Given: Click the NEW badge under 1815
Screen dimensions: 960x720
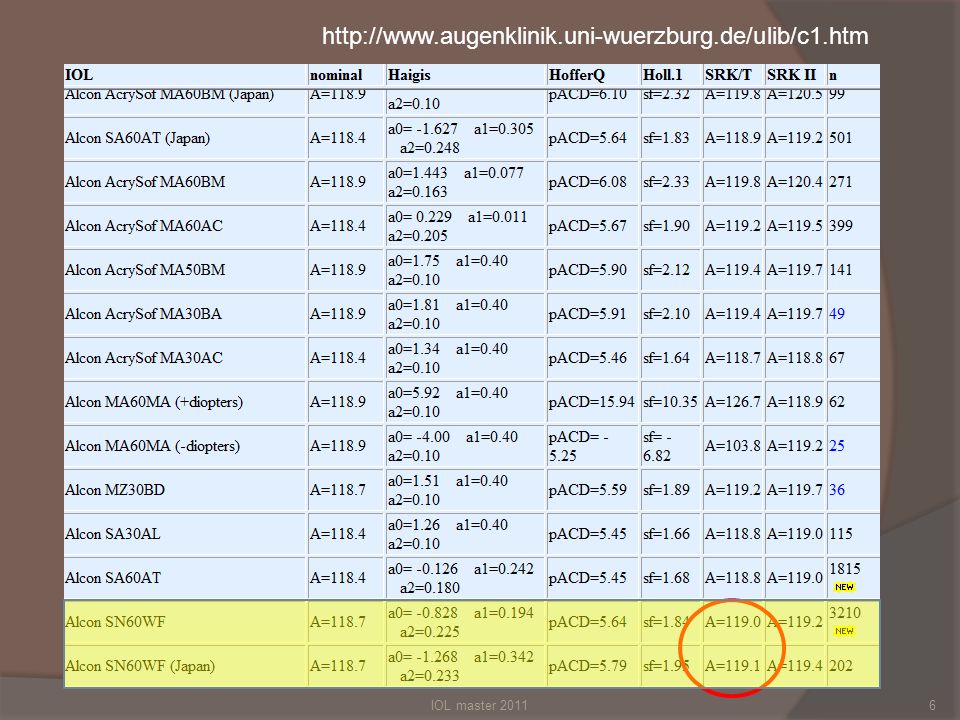Looking at the screenshot, I should (844, 587).
